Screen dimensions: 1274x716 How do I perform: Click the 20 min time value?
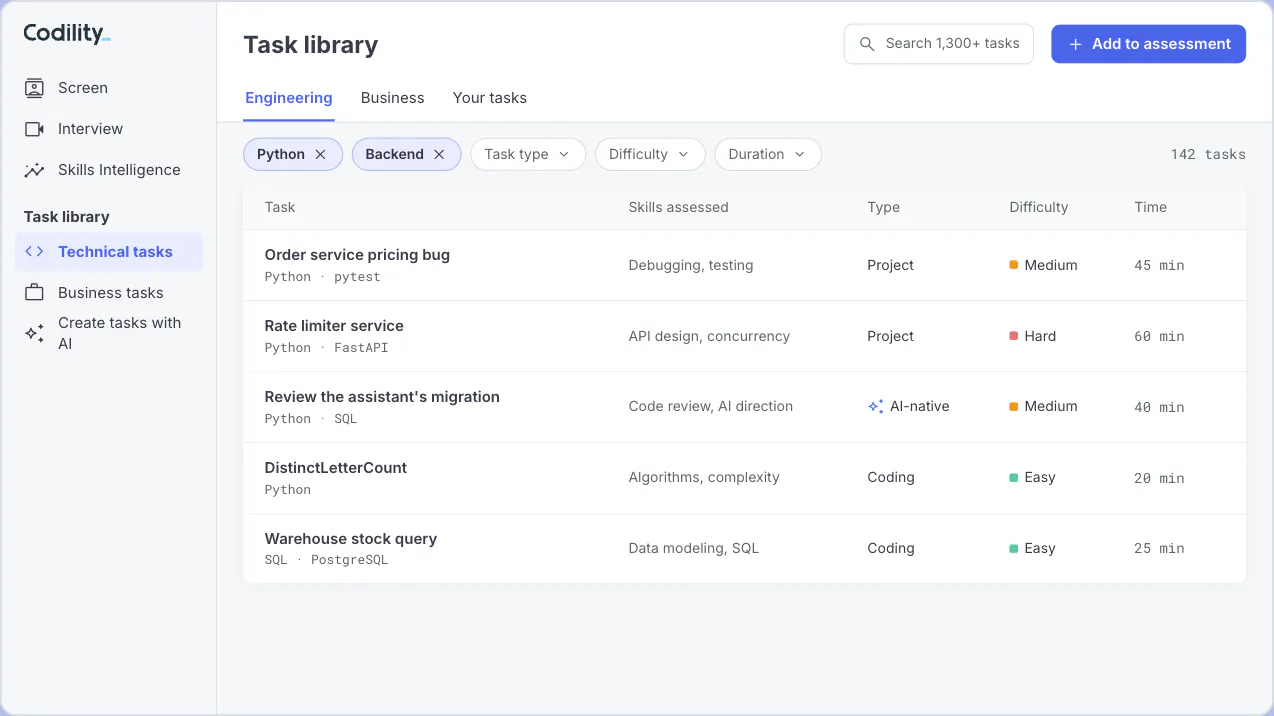(x=1159, y=478)
